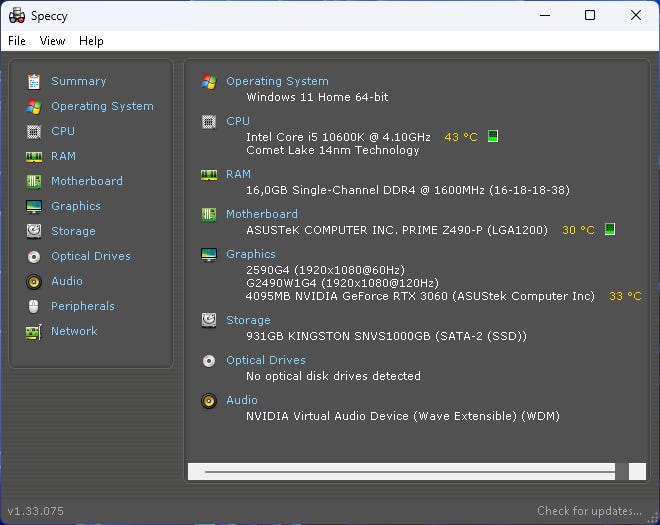
Task: Click the Speccy app icon in title bar
Action: click(x=17, y=16)
